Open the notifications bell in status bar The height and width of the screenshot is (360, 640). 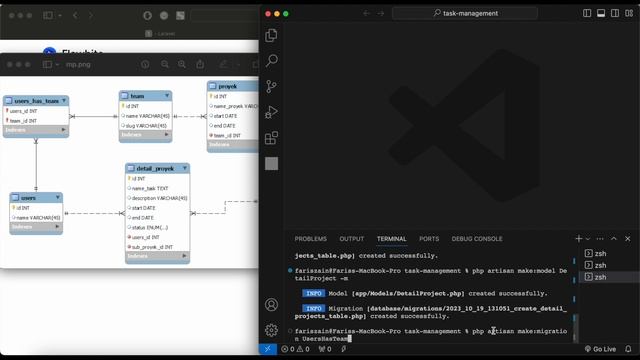[628, 349]
